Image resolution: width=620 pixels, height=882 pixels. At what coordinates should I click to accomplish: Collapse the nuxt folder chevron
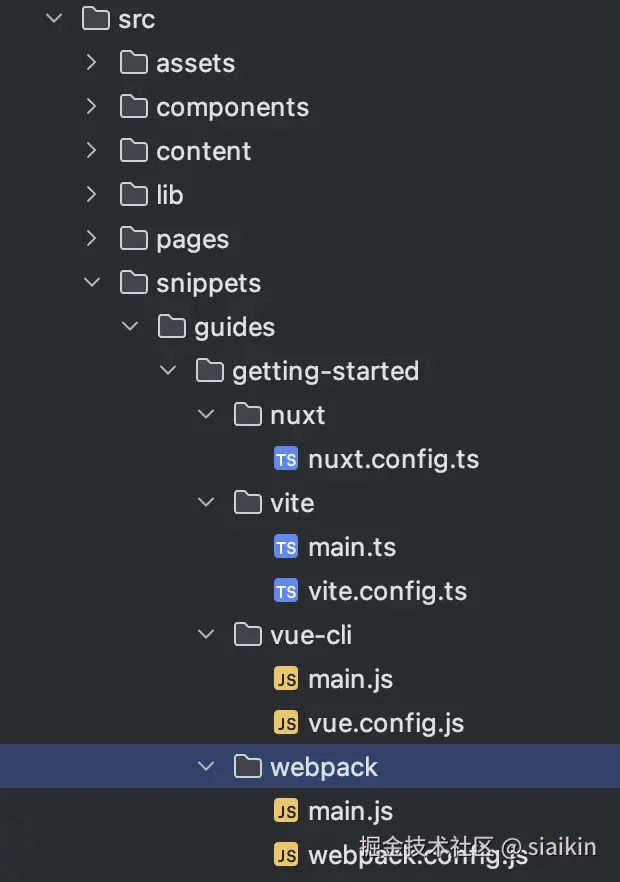click(x=207, y=416)
